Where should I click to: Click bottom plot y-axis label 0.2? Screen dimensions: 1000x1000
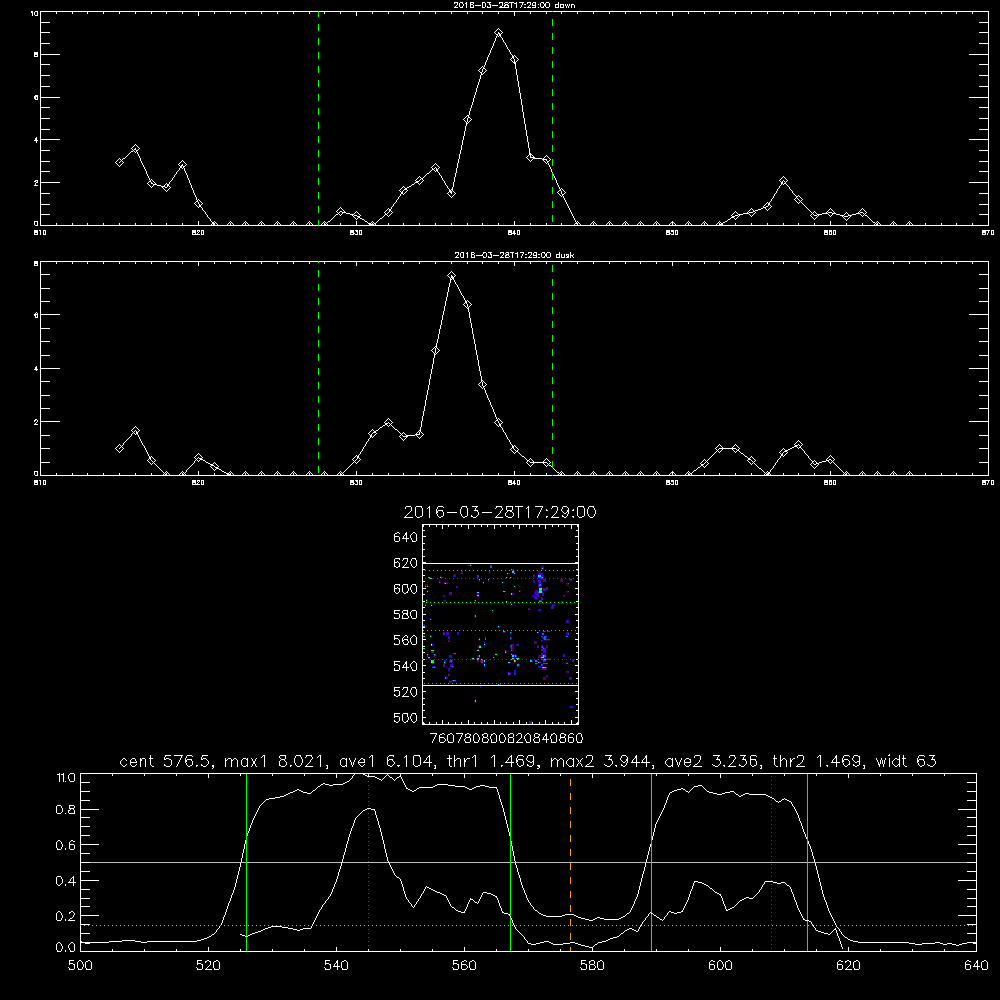pos(66,916)
